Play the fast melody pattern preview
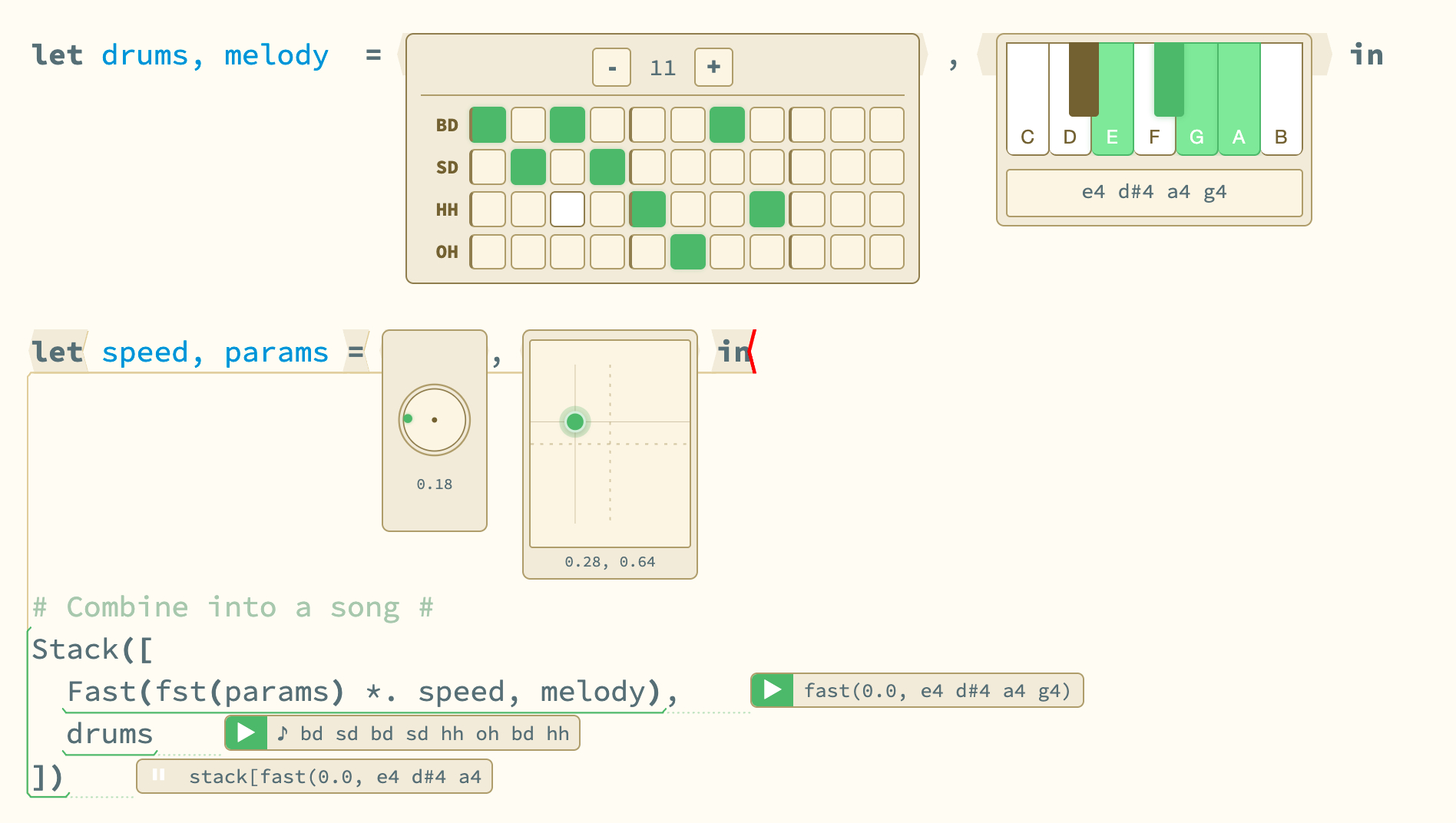This screenshot has width=1456, height=823. [x=772, y=690]
